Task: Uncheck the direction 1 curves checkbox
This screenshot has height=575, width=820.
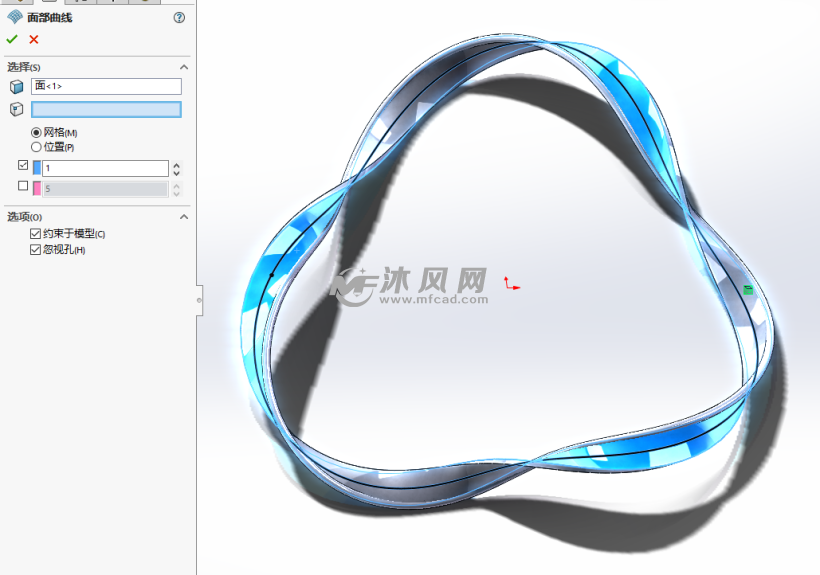Action: [23, 165]
